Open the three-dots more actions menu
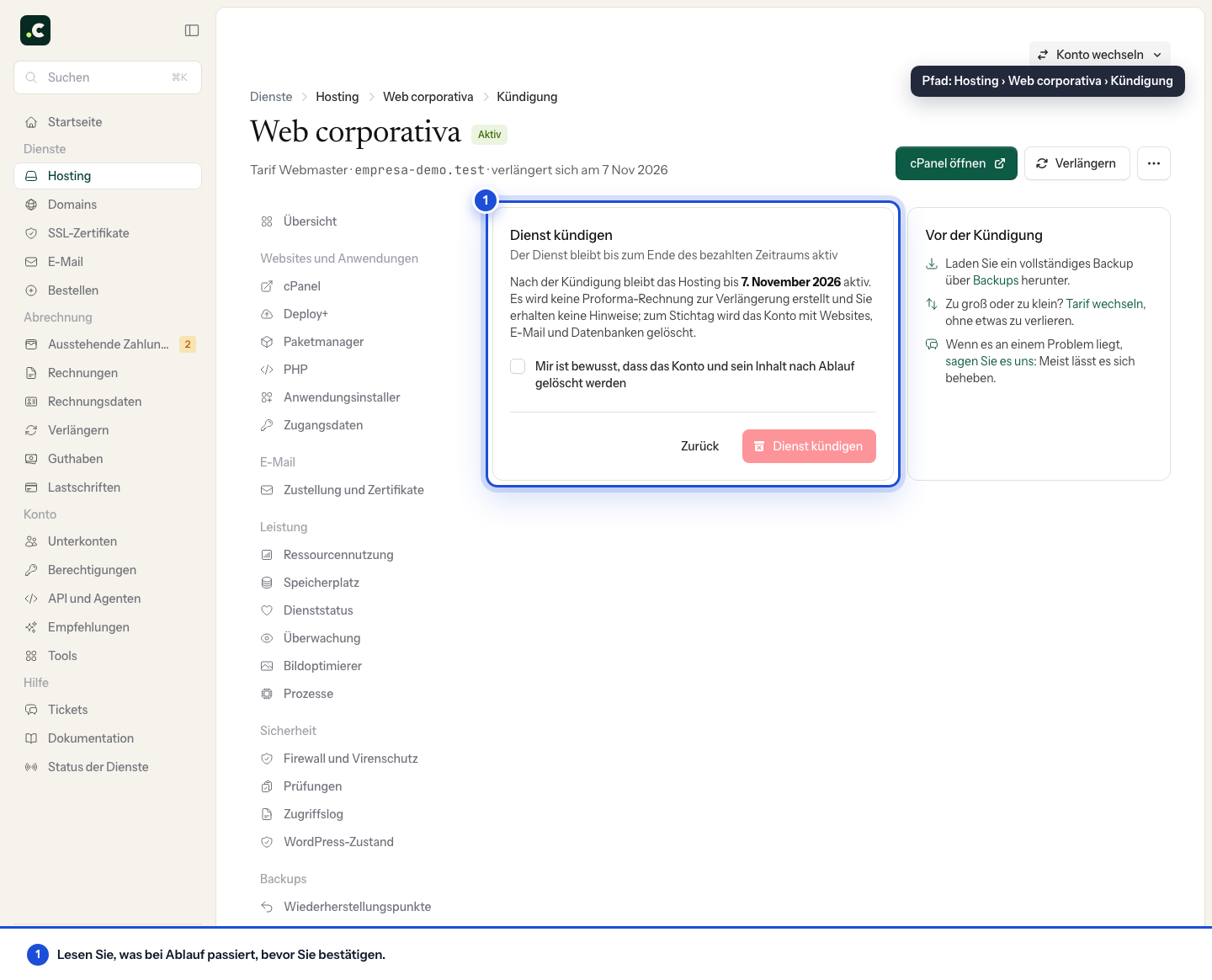Screen dimensions: 1212x980 [1153, 163]
